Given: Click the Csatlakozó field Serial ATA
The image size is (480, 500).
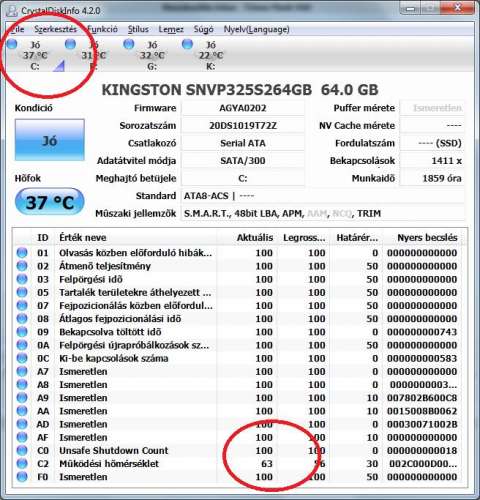Looking at the screenshot, I should click(x=243, y=143).
